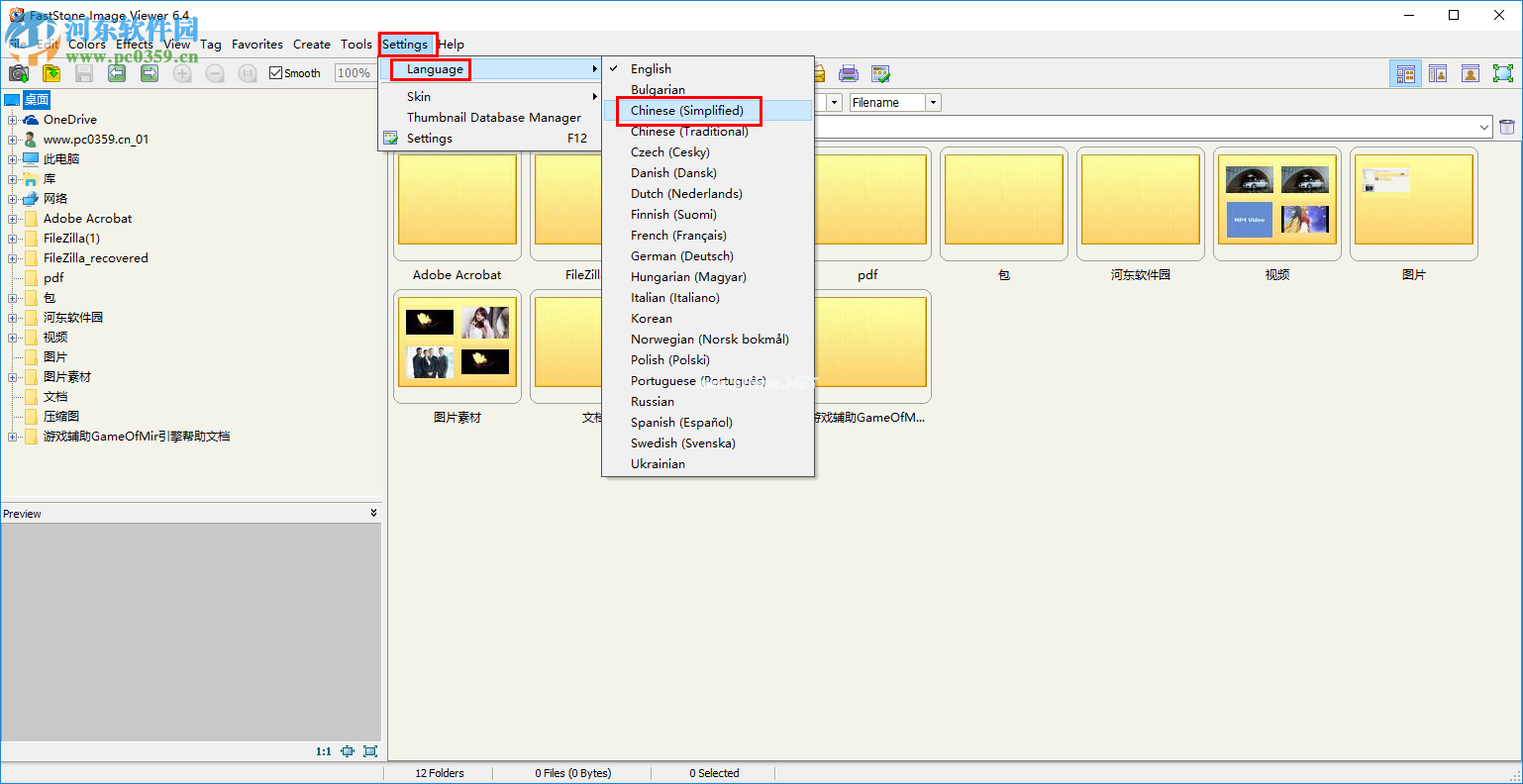Viewport: 1523px width, 784px height.
Task: Open the Language submenu
Action: tap(490, 69)
